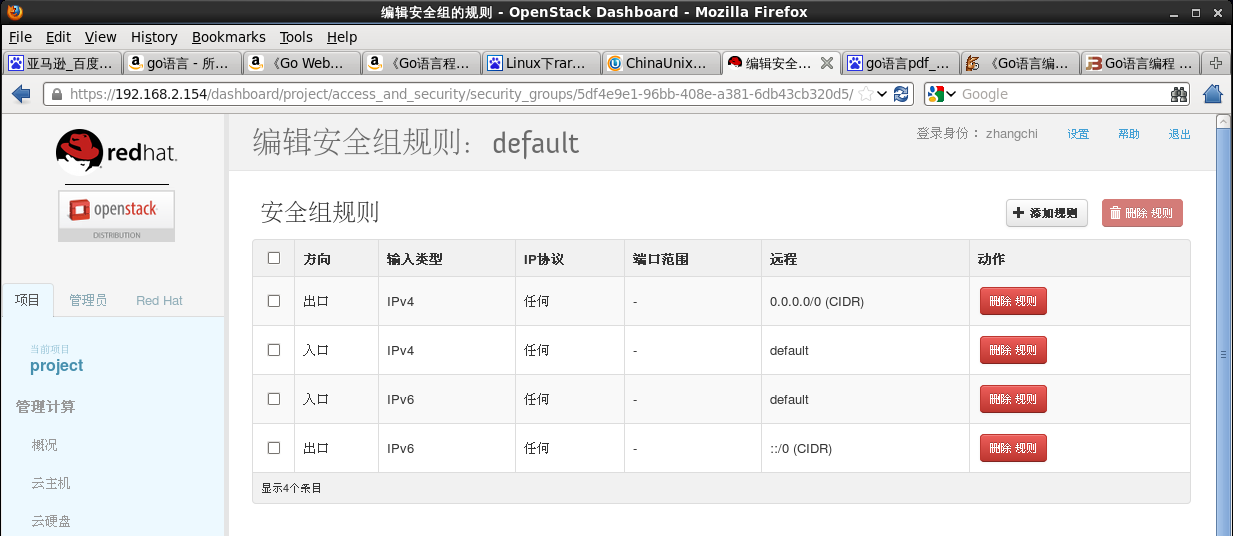Open the URL history dropdown arrow

pos(883,94)
